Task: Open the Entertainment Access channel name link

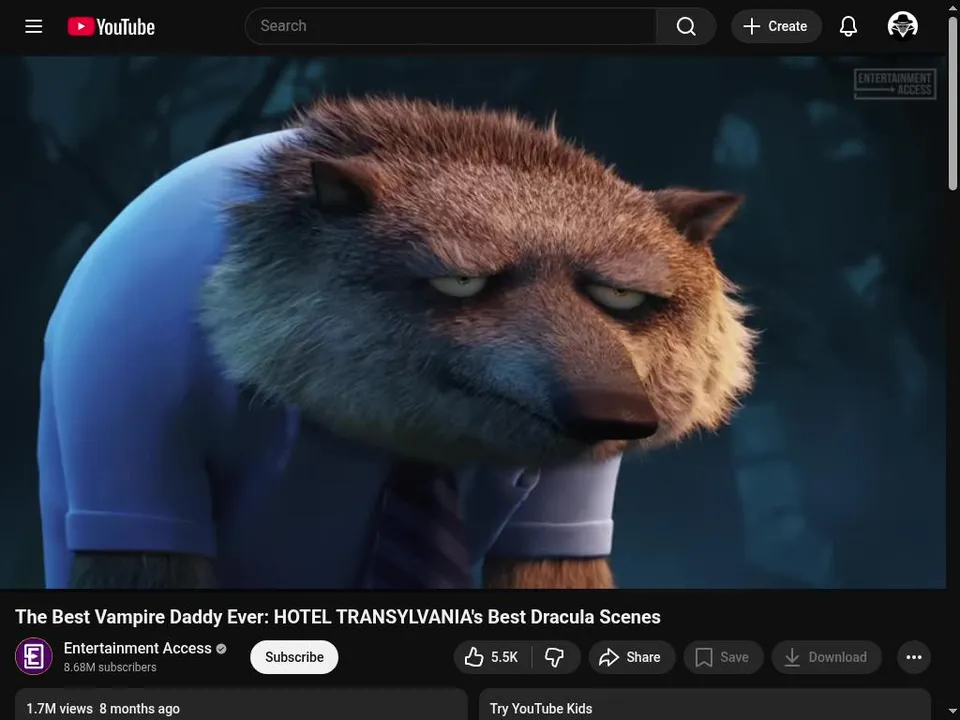Action: pos(137,648)
